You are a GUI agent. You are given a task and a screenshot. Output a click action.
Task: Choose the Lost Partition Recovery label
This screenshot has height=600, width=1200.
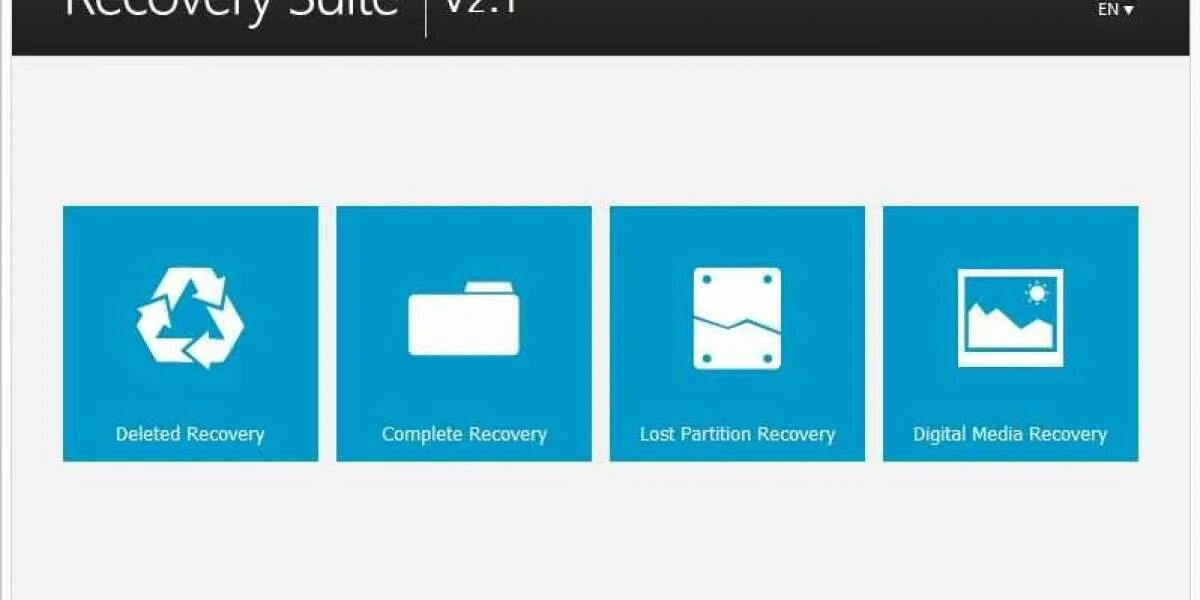[737, 434]
